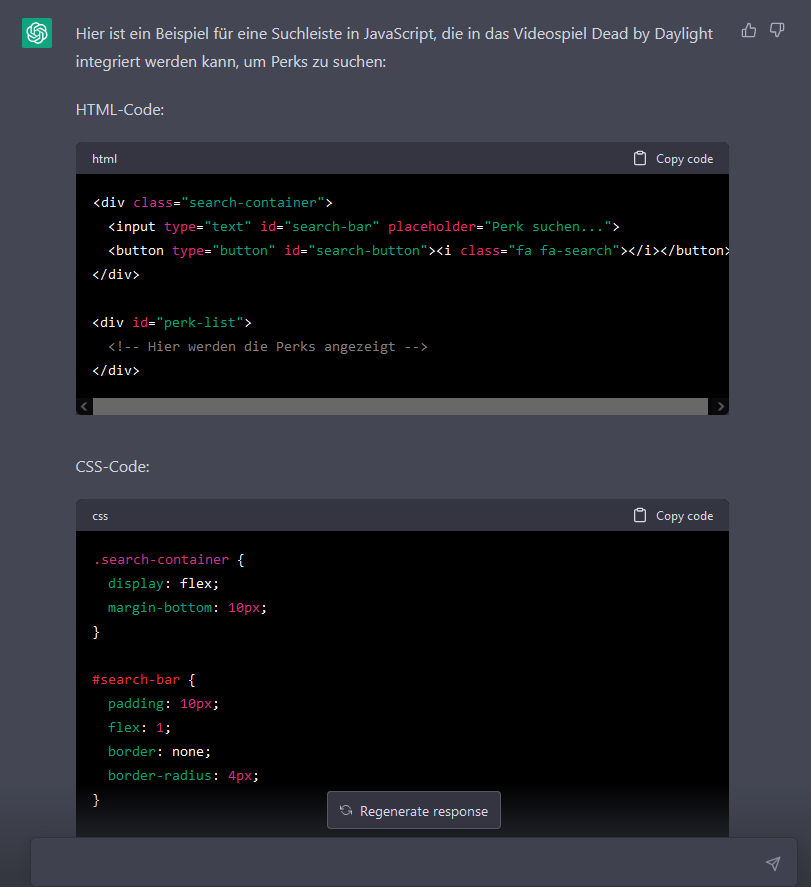This screenshot has width=811, height=887.
Task: Give the response a thumbs down
Action: pos(777,30)
